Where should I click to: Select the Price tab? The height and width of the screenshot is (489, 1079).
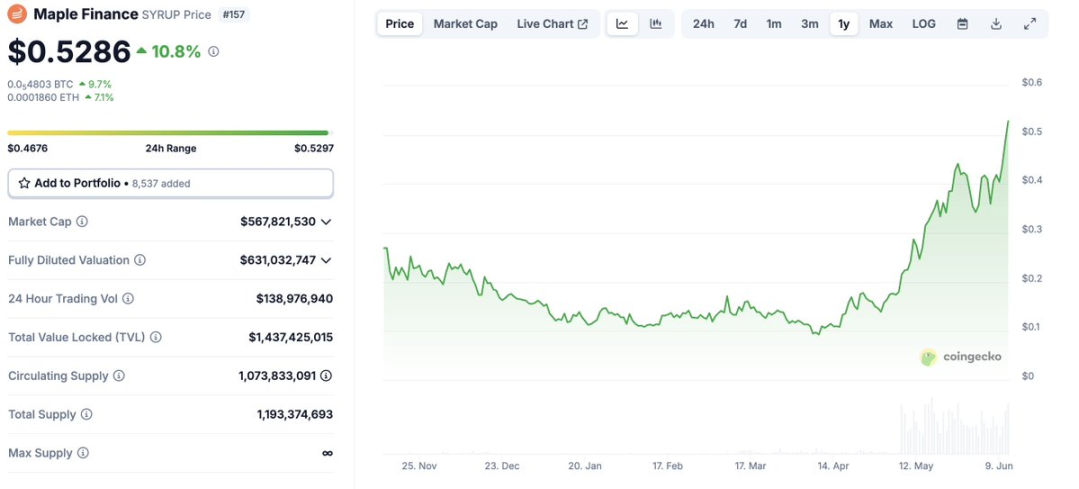(399, 24)
